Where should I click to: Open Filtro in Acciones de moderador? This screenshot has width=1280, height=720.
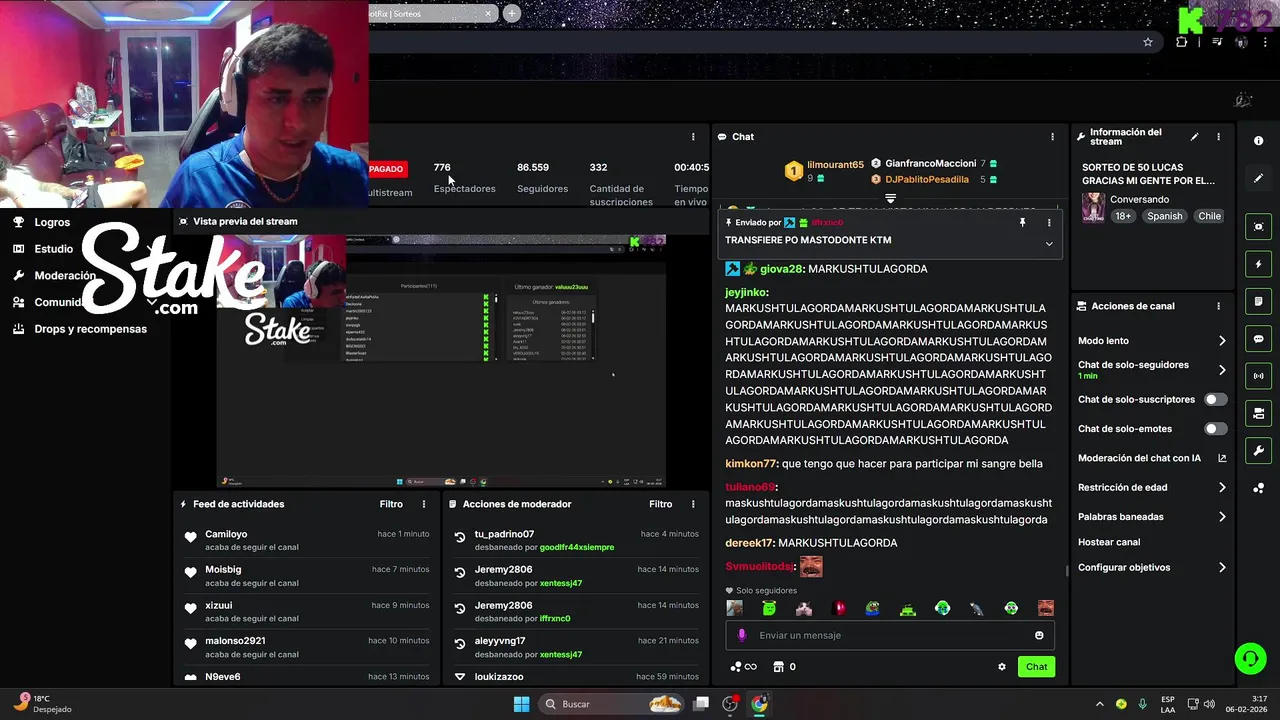pyautogui.click(x=661, y=504)
